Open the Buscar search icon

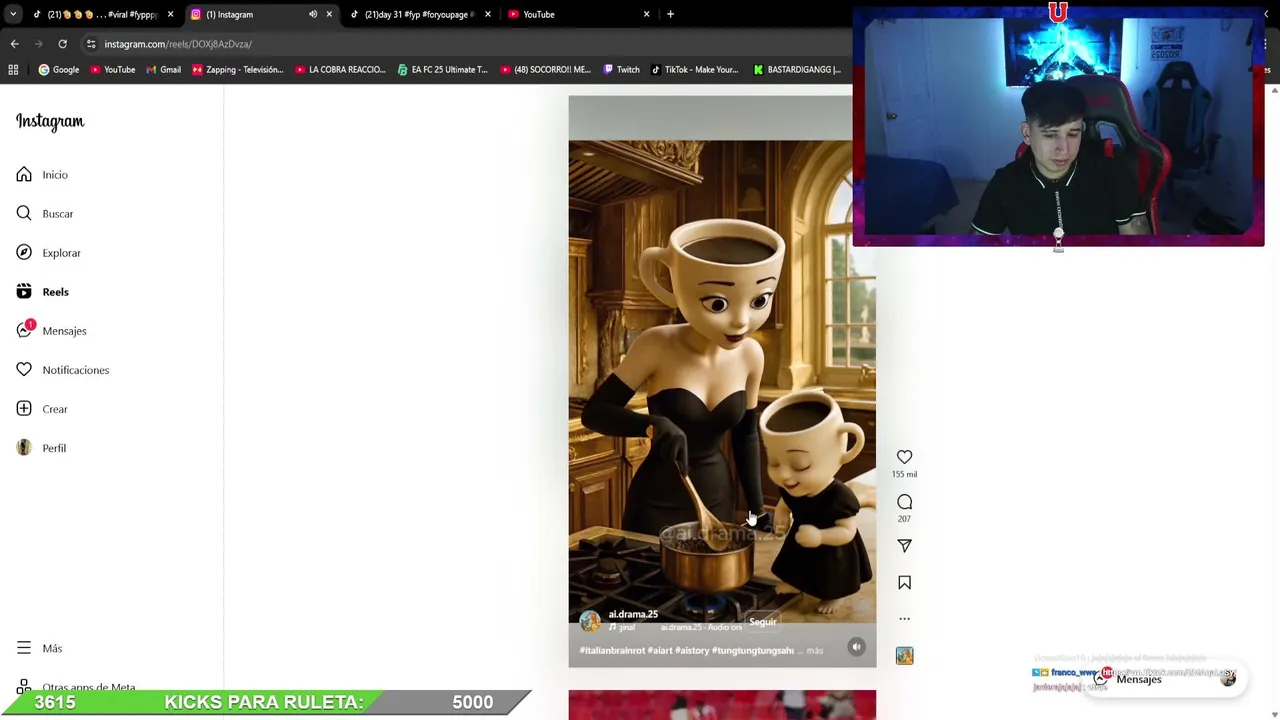(x=24, y=214)
